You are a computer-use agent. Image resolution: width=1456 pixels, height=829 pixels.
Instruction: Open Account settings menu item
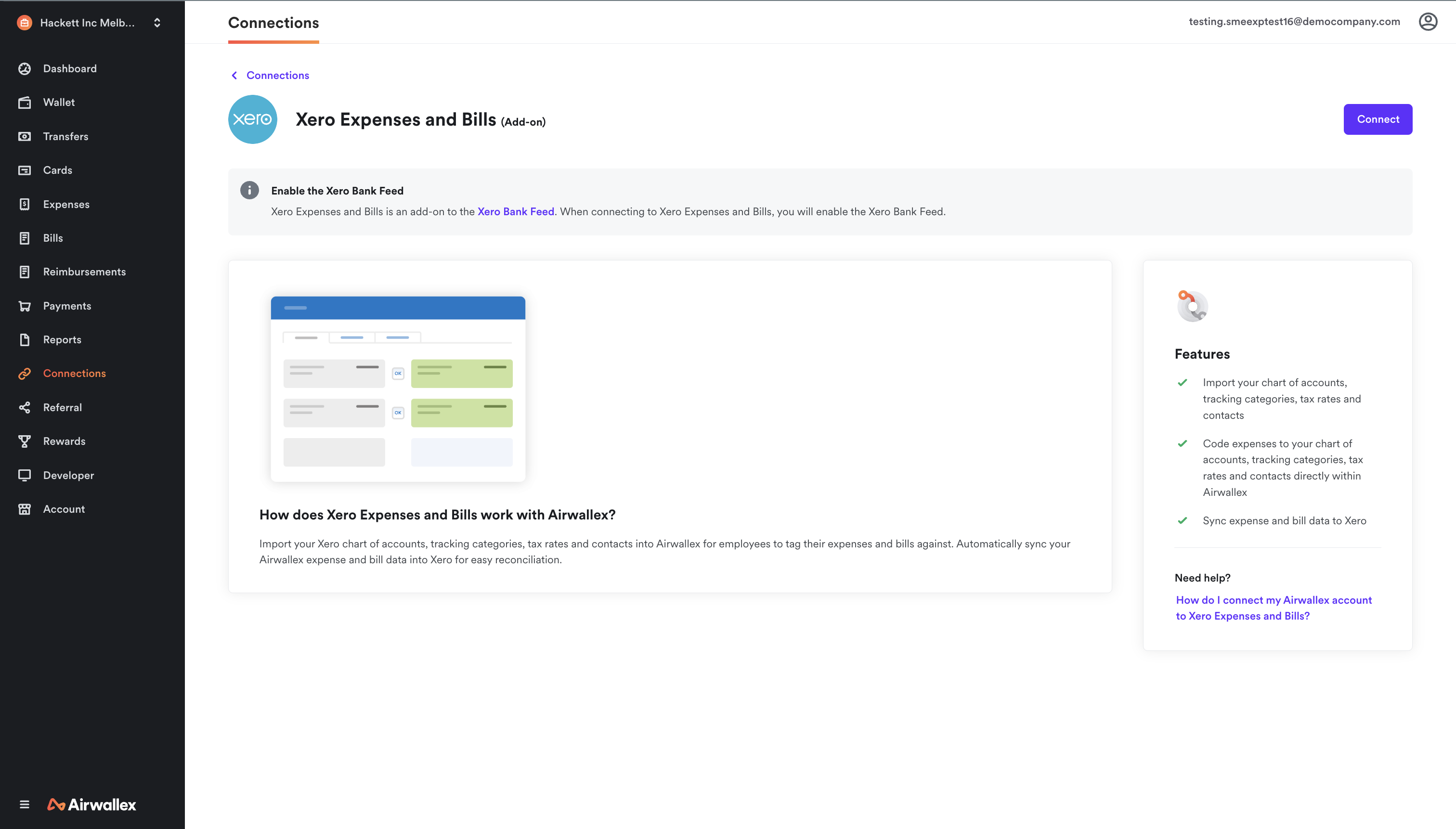64,509
